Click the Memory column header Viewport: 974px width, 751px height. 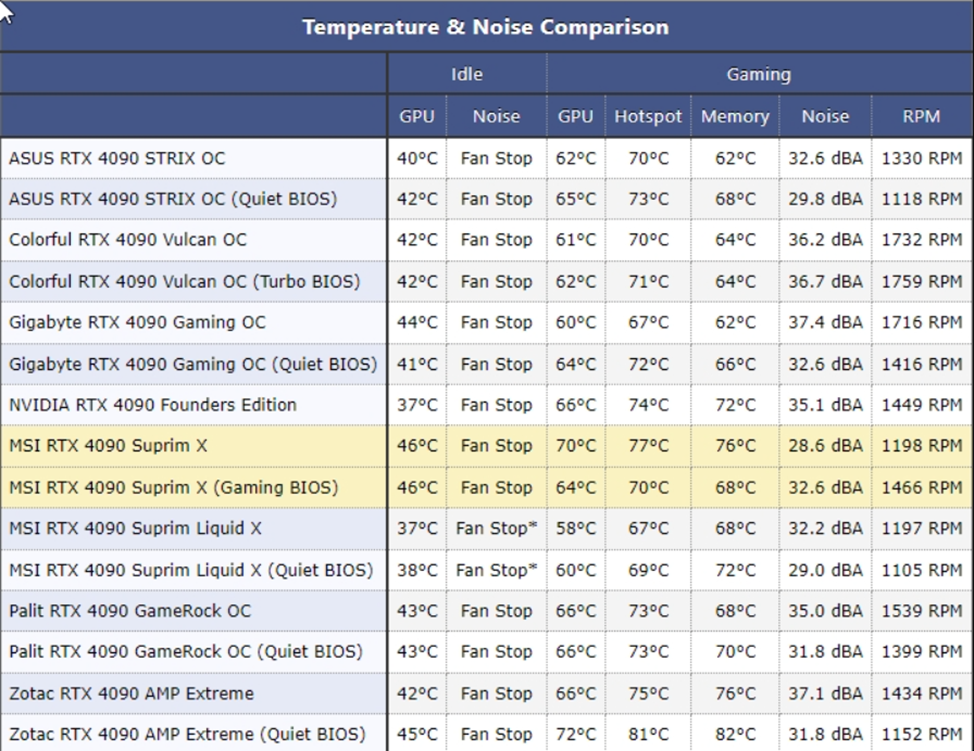pyautogui.click(x=735, y=116)
